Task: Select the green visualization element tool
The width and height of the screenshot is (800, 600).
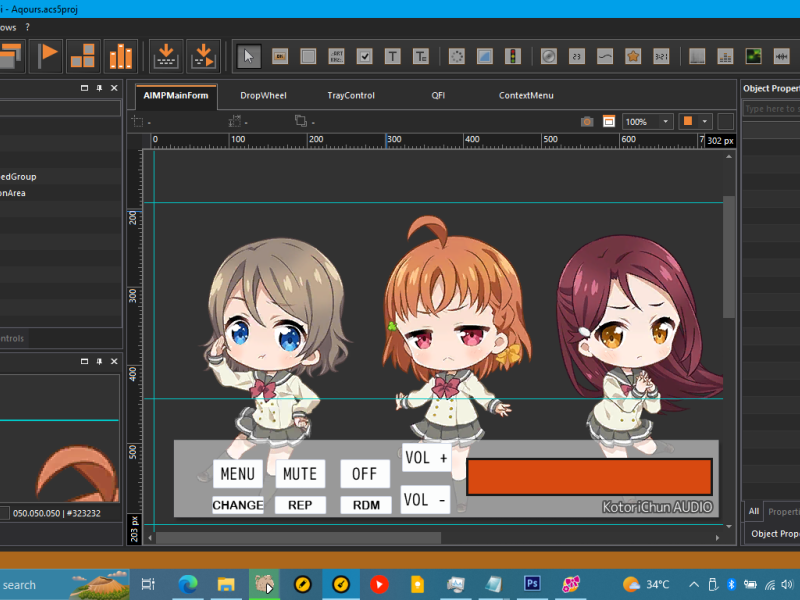Action: click(x=754, y=56)
